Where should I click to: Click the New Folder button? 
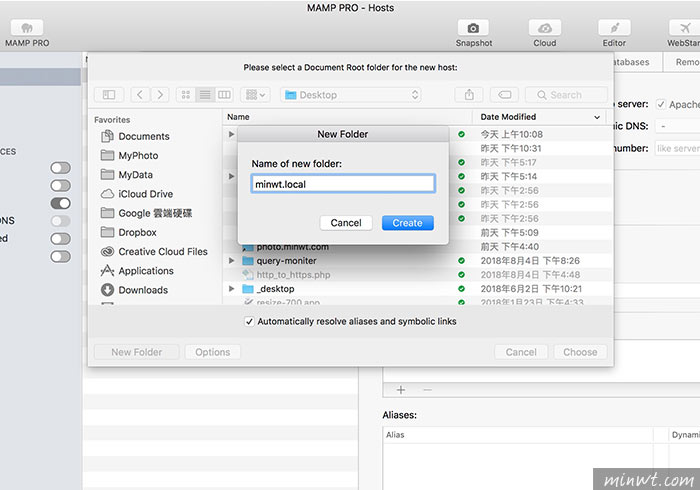(137, 352)
